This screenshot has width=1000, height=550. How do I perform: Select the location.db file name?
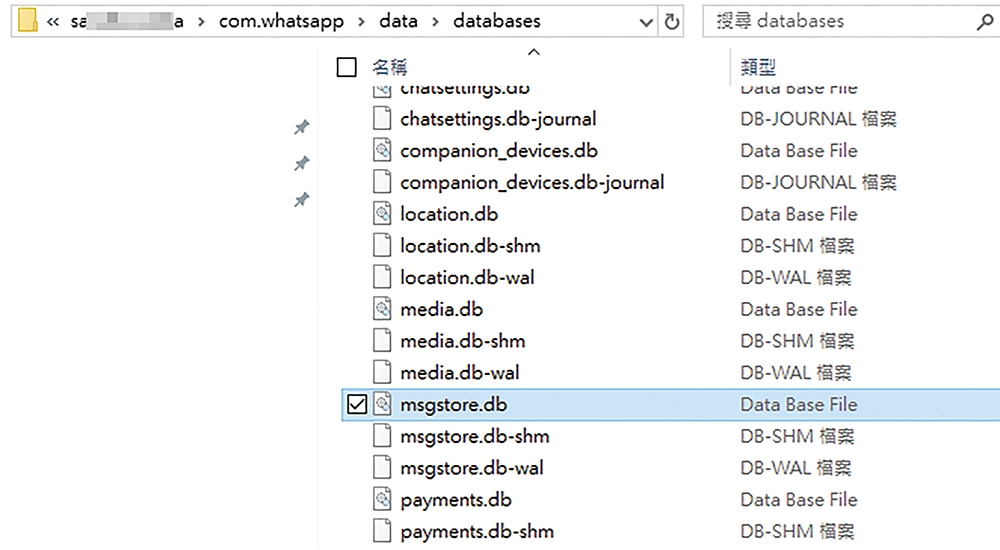(449, 214)
